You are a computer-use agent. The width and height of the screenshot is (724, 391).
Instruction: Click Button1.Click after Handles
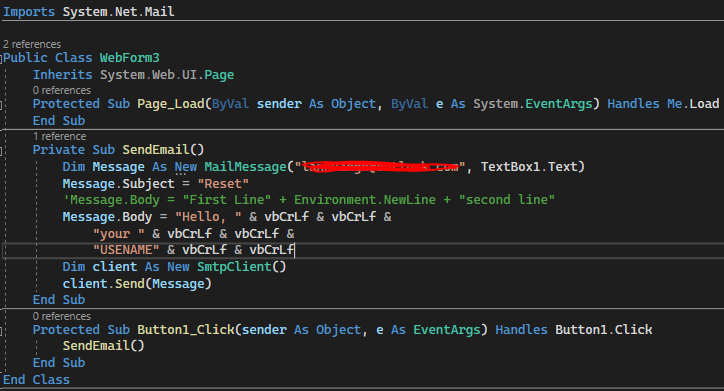pyautogui.click(x=603, y=330)
